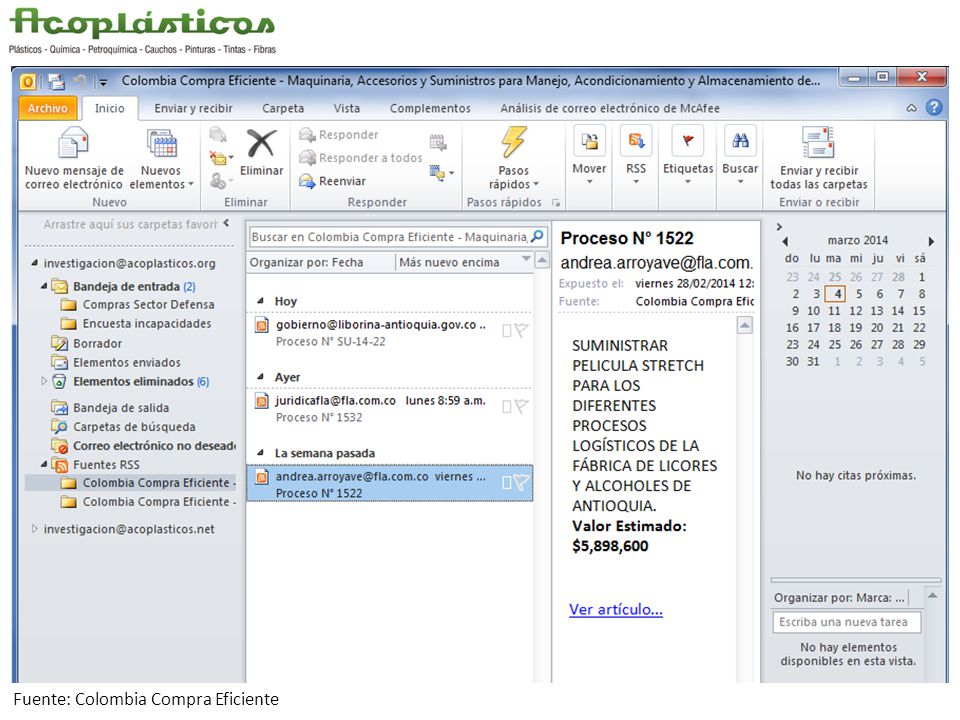Expand investigacion@acoplasticos.net account
This screenshot has height=720, width=960.
pyautogui.click(x=34, y=528)
